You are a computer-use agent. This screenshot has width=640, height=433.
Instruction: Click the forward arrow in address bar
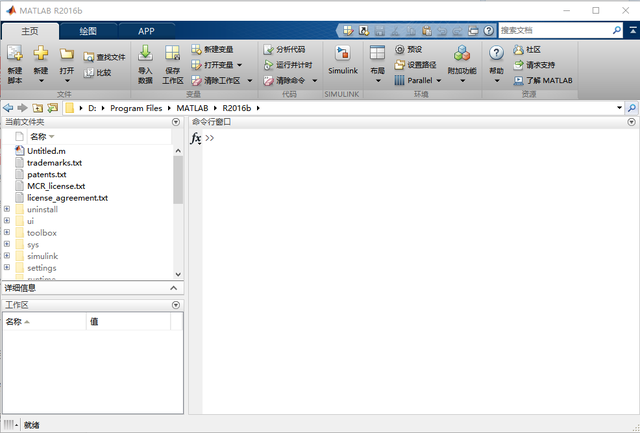pyautogui.click(x=22, y=108)
